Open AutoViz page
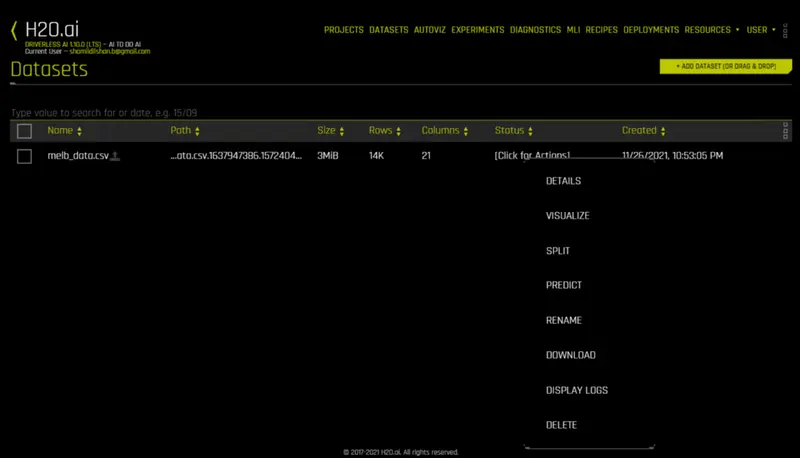This screenshot has height=458, width=800. pos(430,30)
